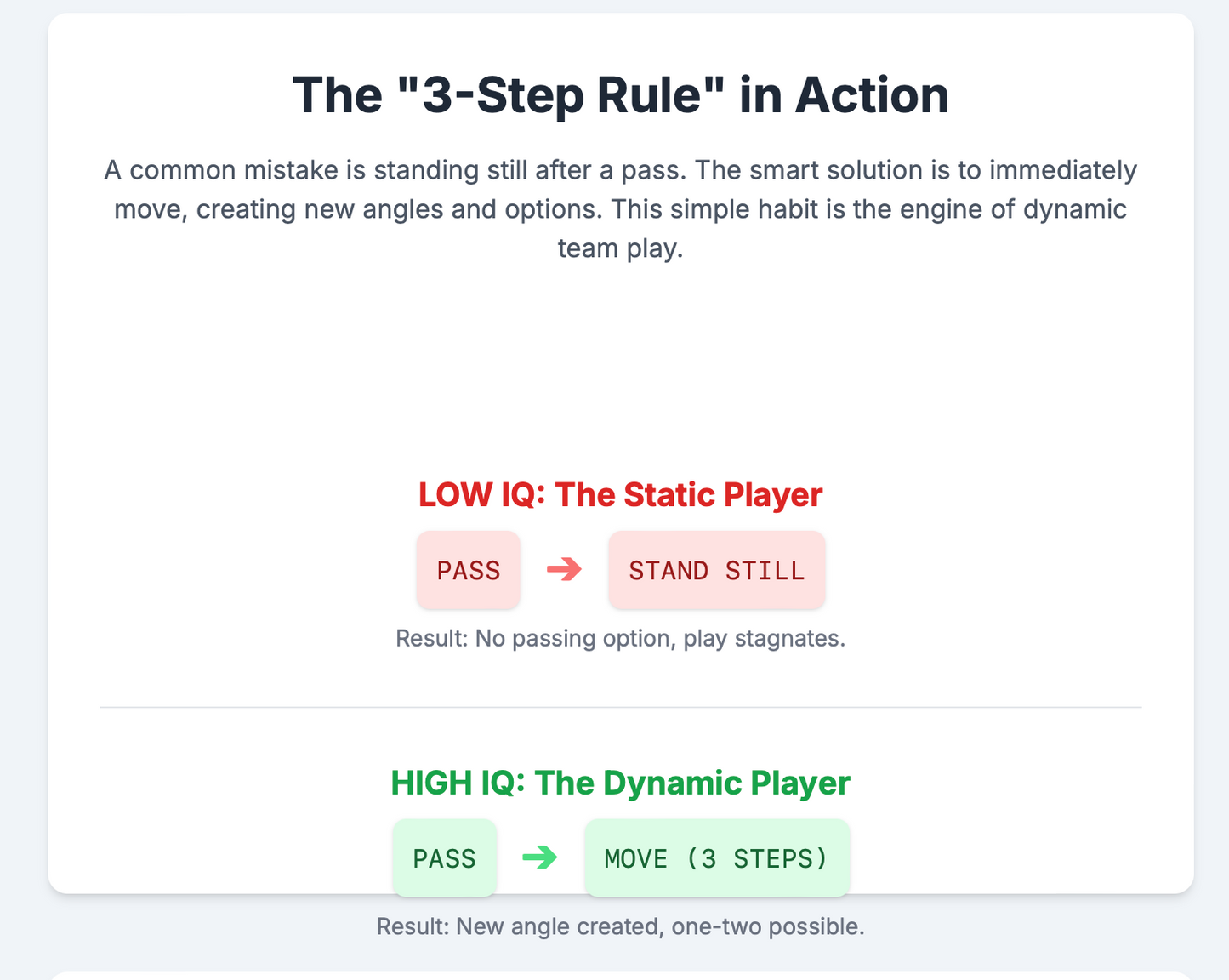Image resolution: width=1229 pixels, height=980 pixels.
Task: Click the title 'The "3-Step Rule" in Action'
Action: tap(621, 94)
